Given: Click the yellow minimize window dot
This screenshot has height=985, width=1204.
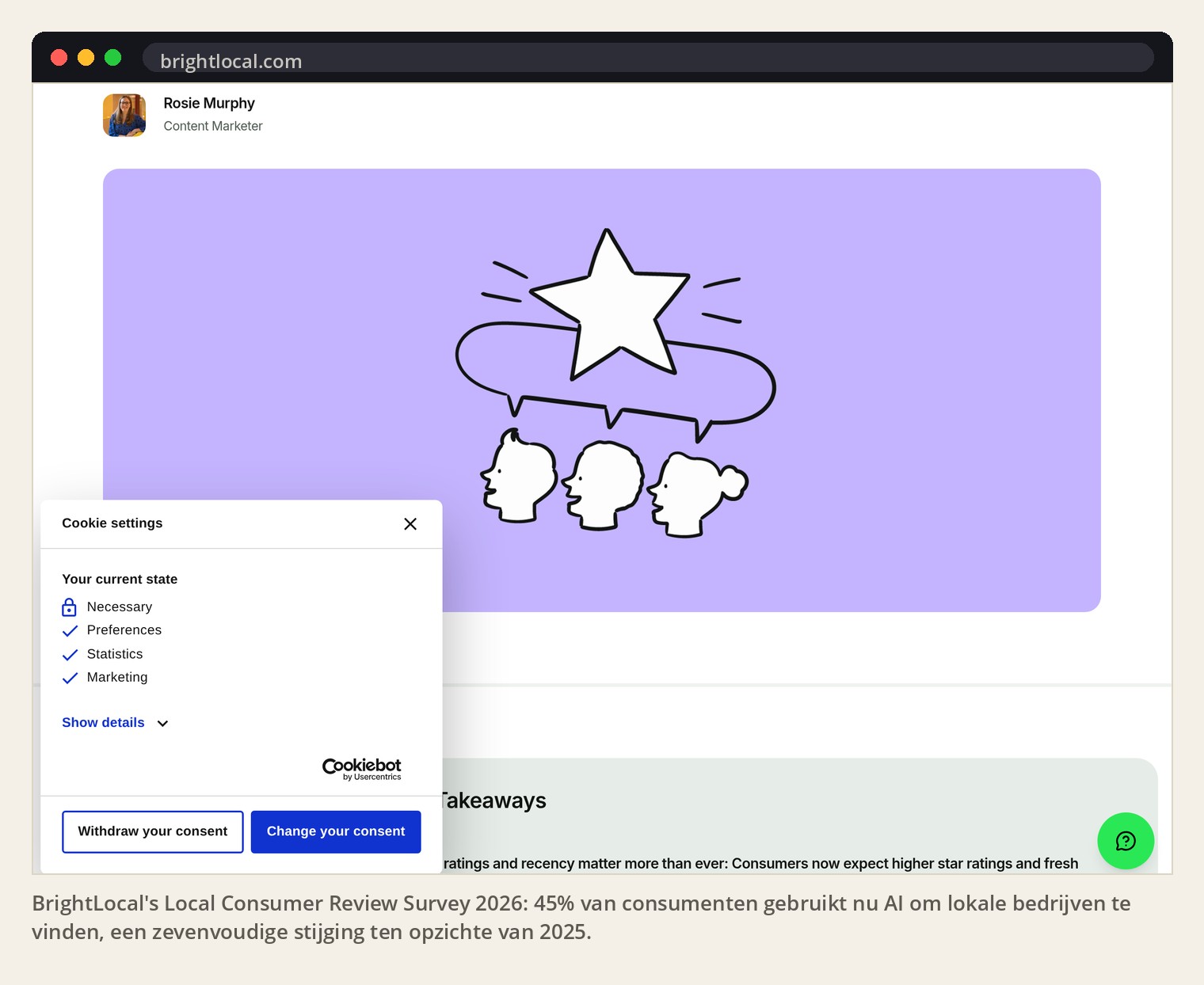Looking at the screenshot, I should 86,58.
